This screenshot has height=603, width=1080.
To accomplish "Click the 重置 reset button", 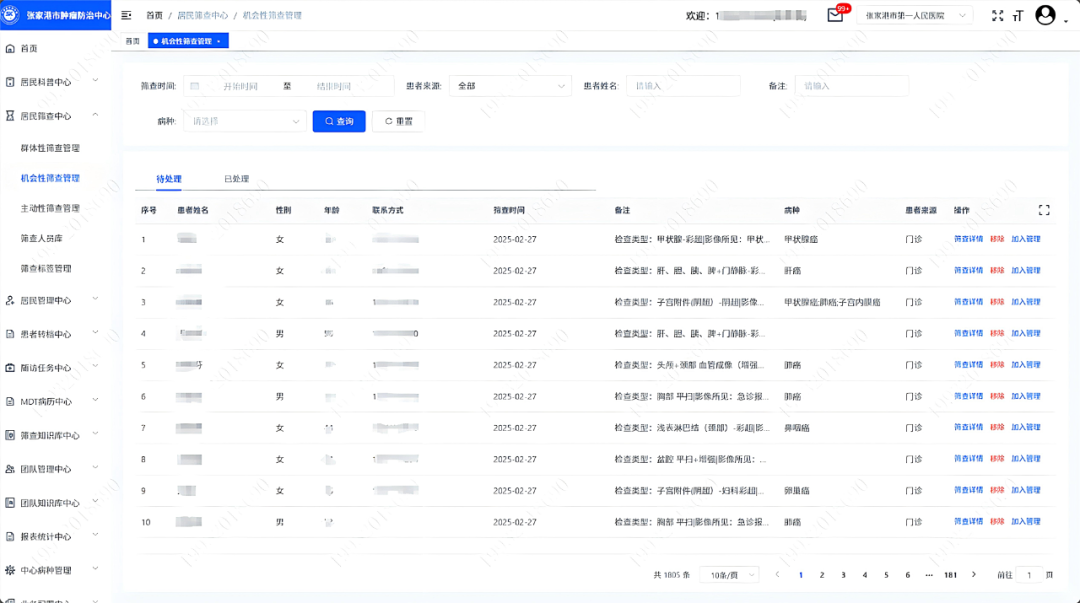I will click(x=398, y=121).
